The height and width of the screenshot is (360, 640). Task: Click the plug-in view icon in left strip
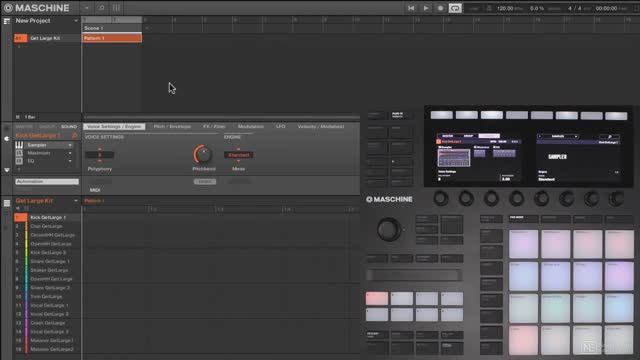point(7,139)
